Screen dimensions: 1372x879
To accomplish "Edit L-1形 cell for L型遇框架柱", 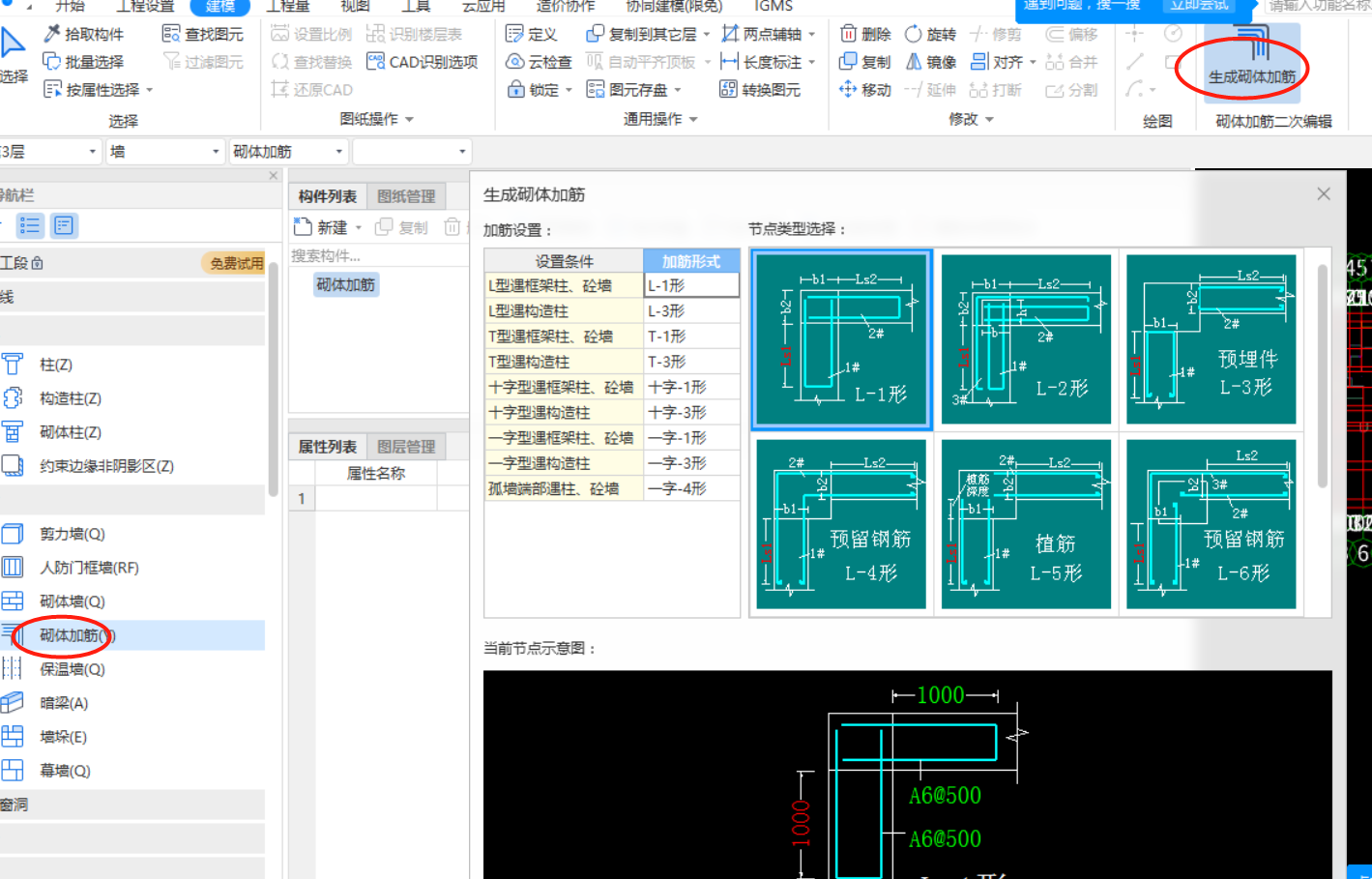I will point(692,285).
